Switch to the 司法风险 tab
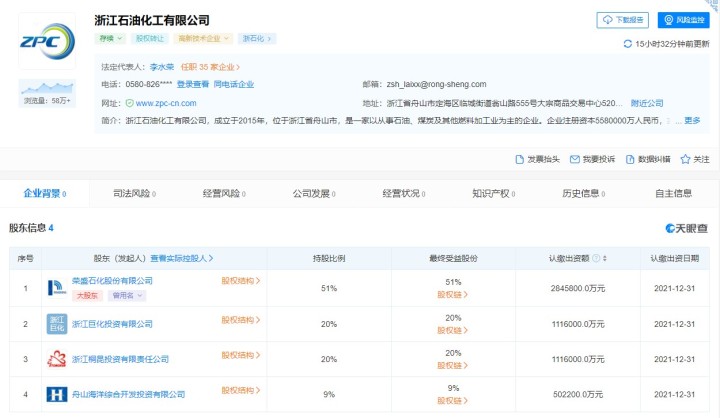 pyautogui.click(x=134, y=193)
